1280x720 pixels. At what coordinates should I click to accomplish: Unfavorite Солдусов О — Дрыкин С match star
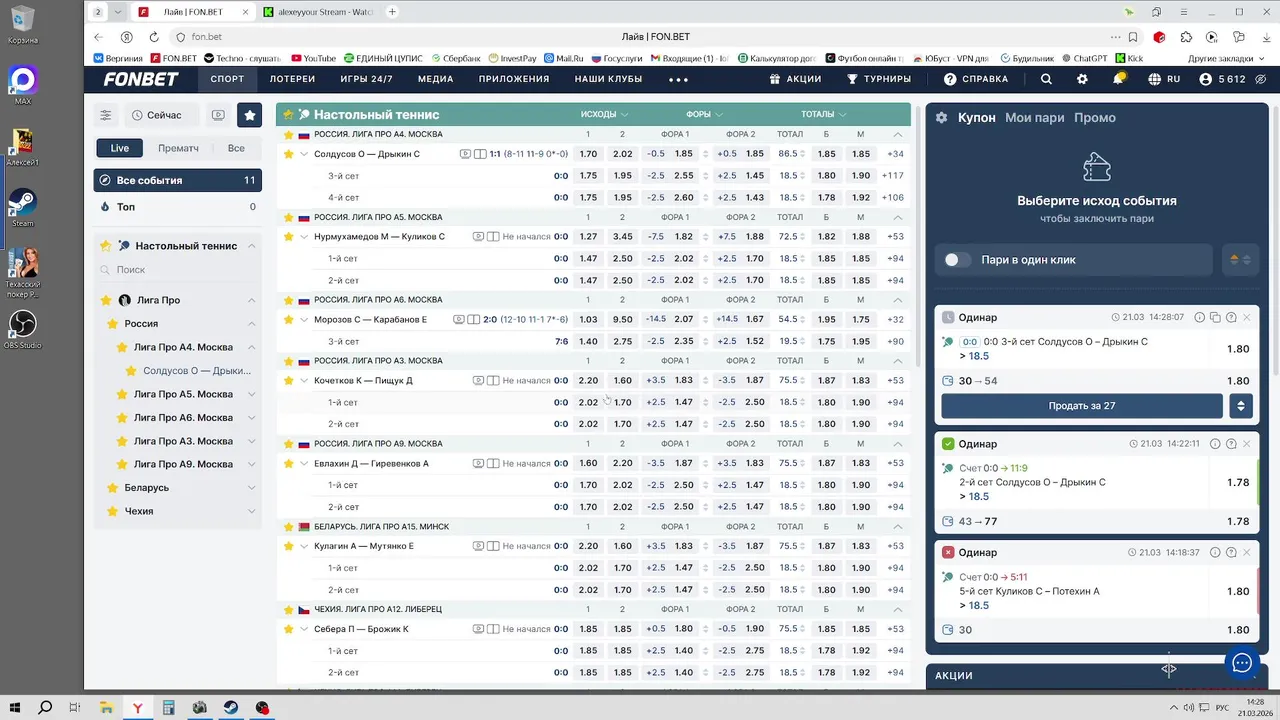pyautogui.click(x=289, y=154)
